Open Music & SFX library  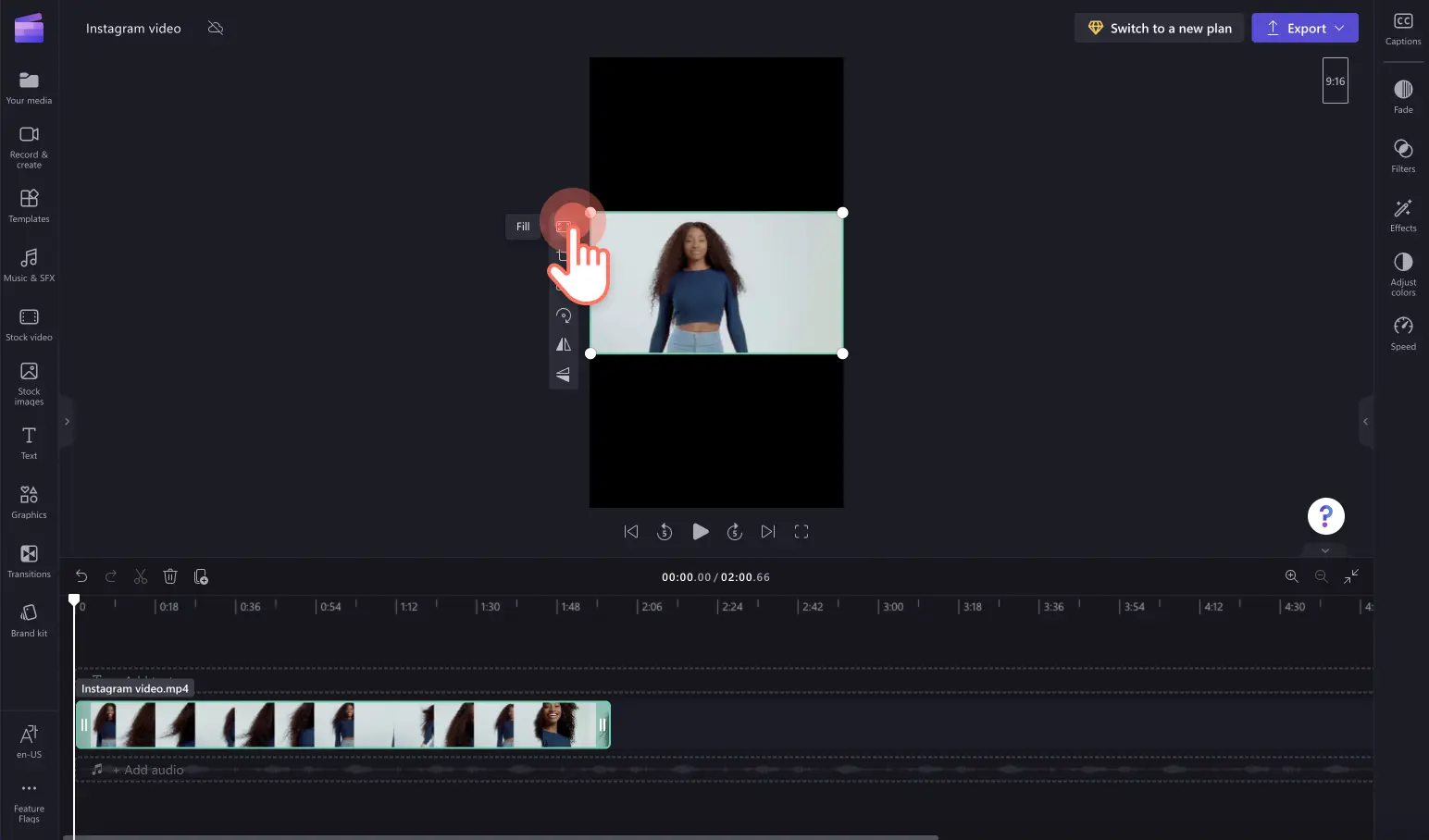(x=29, y=265)
